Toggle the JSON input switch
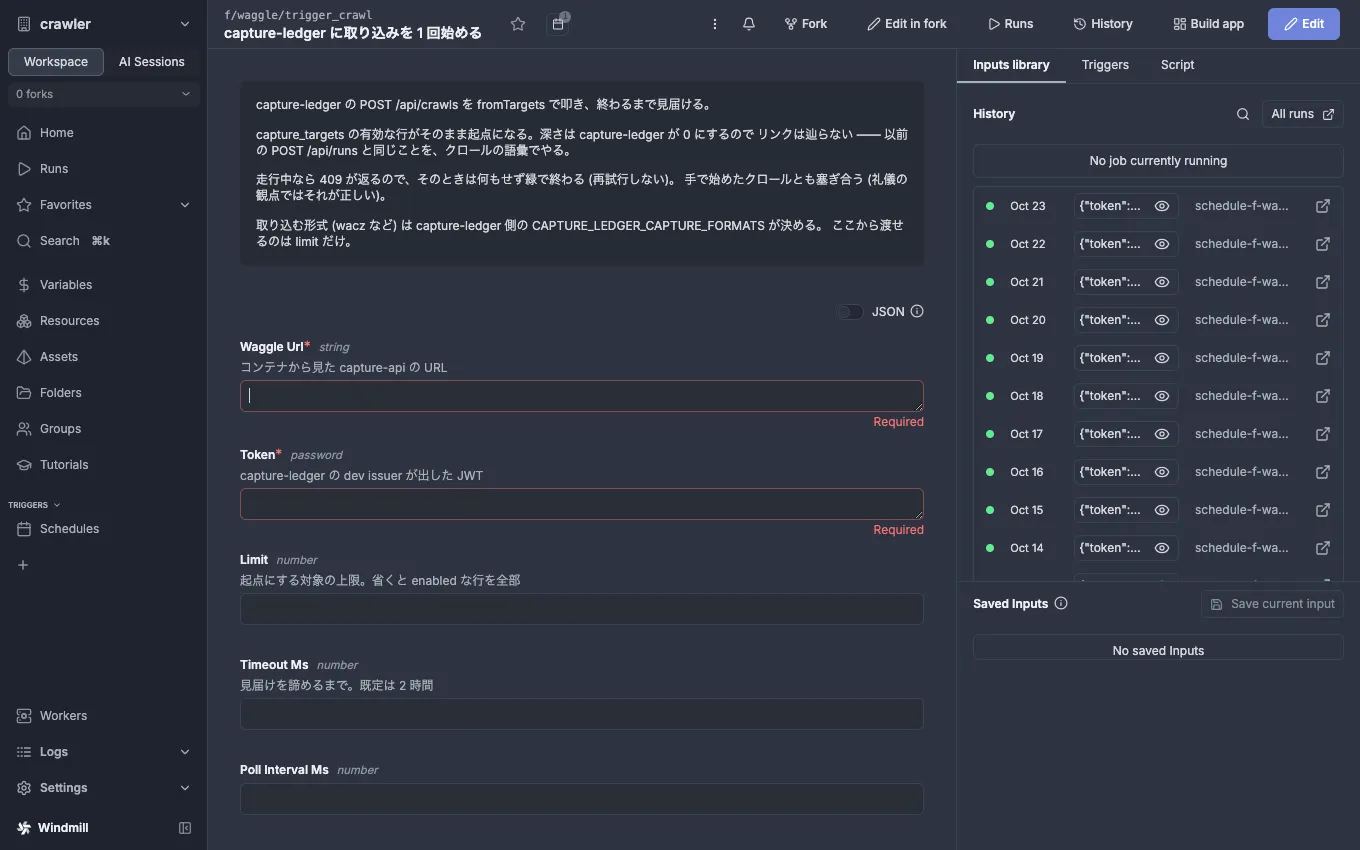The image size is (1360, 850). (x=850, y=312)
